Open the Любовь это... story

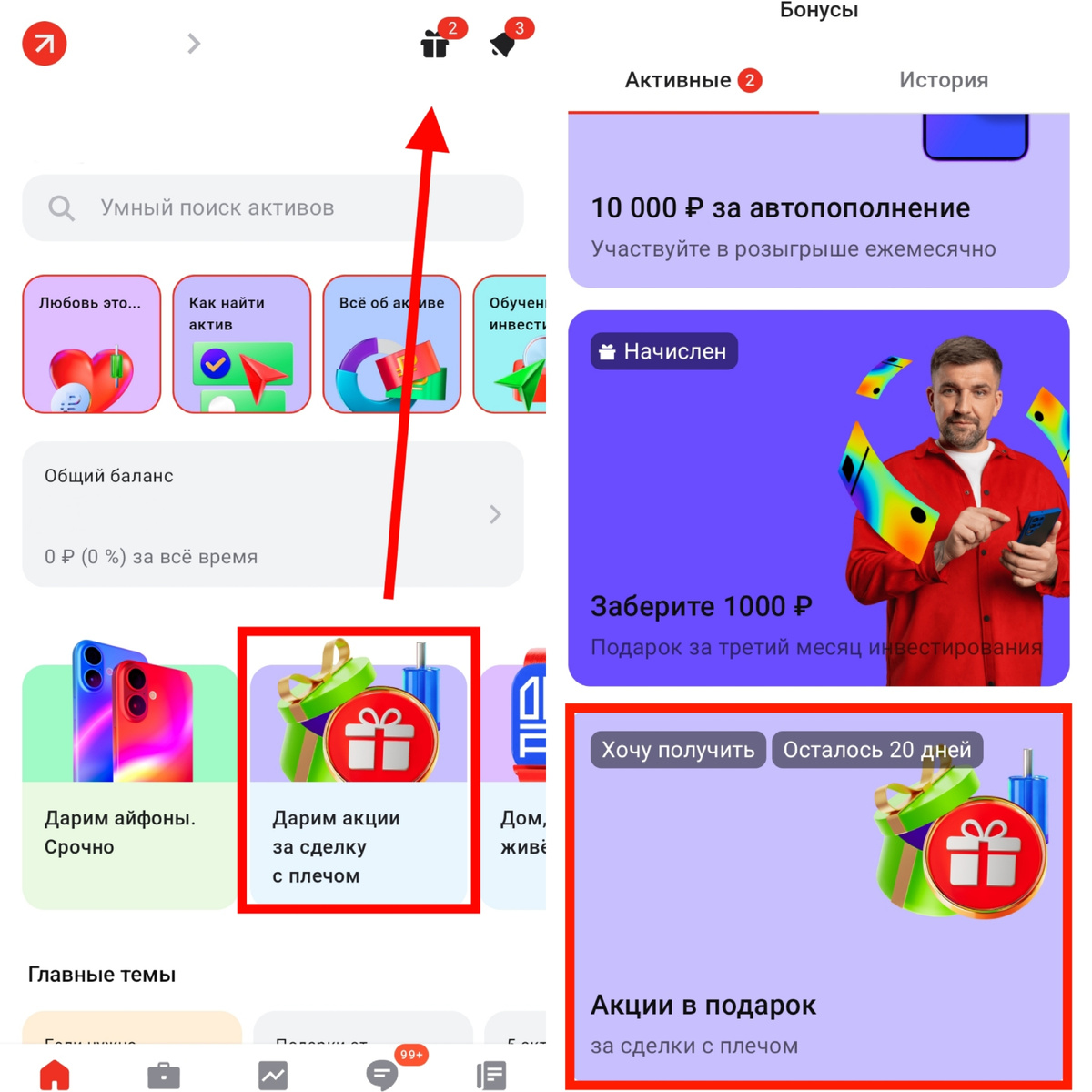[92, 344]
